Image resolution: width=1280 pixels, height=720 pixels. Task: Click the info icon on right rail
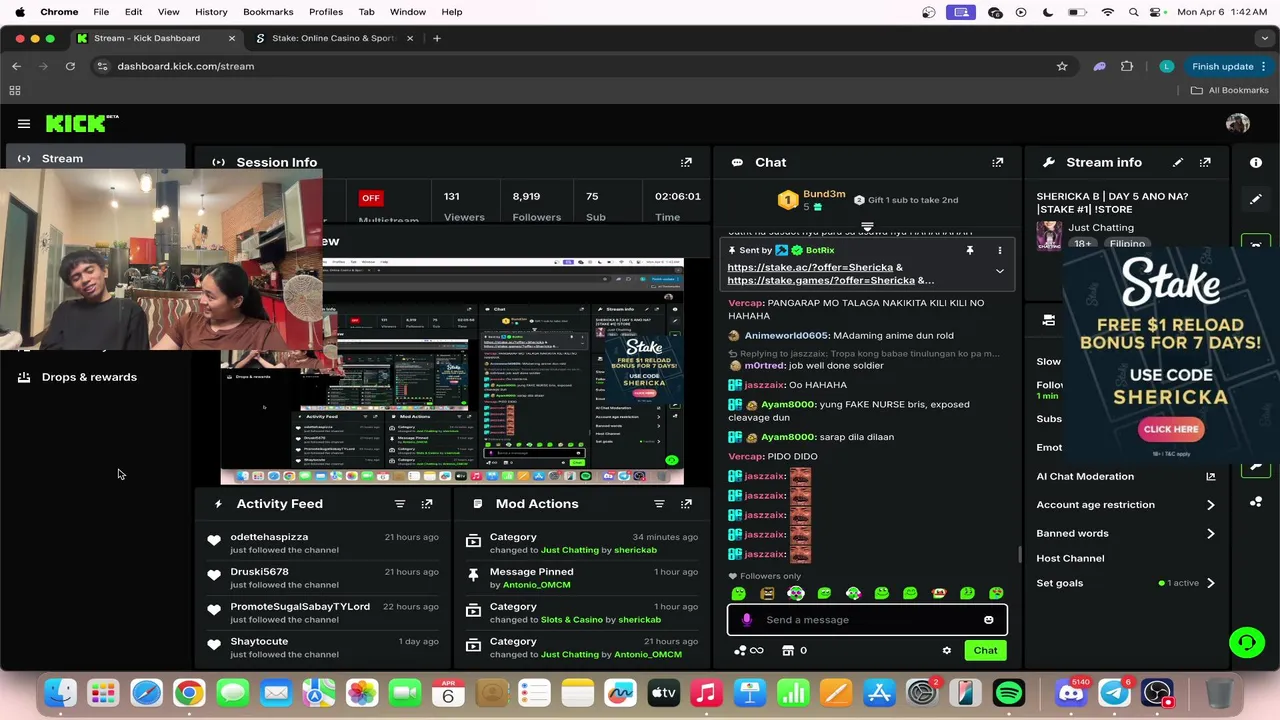pyautogui.click(x=1256, y=162)
